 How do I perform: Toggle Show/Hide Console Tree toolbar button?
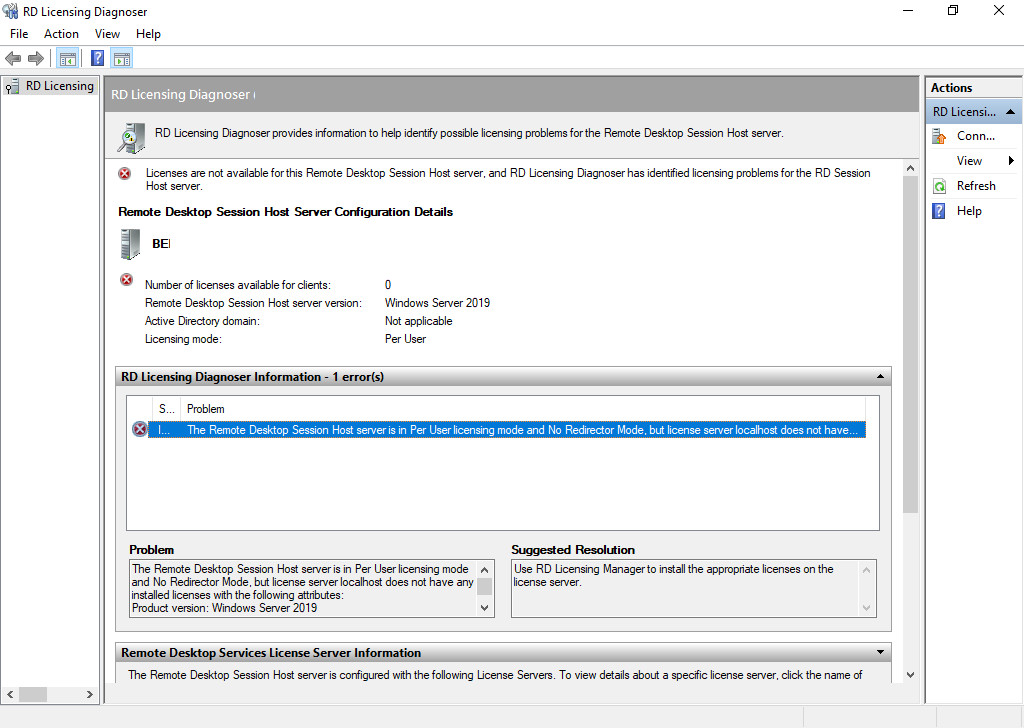coord(67,59)
